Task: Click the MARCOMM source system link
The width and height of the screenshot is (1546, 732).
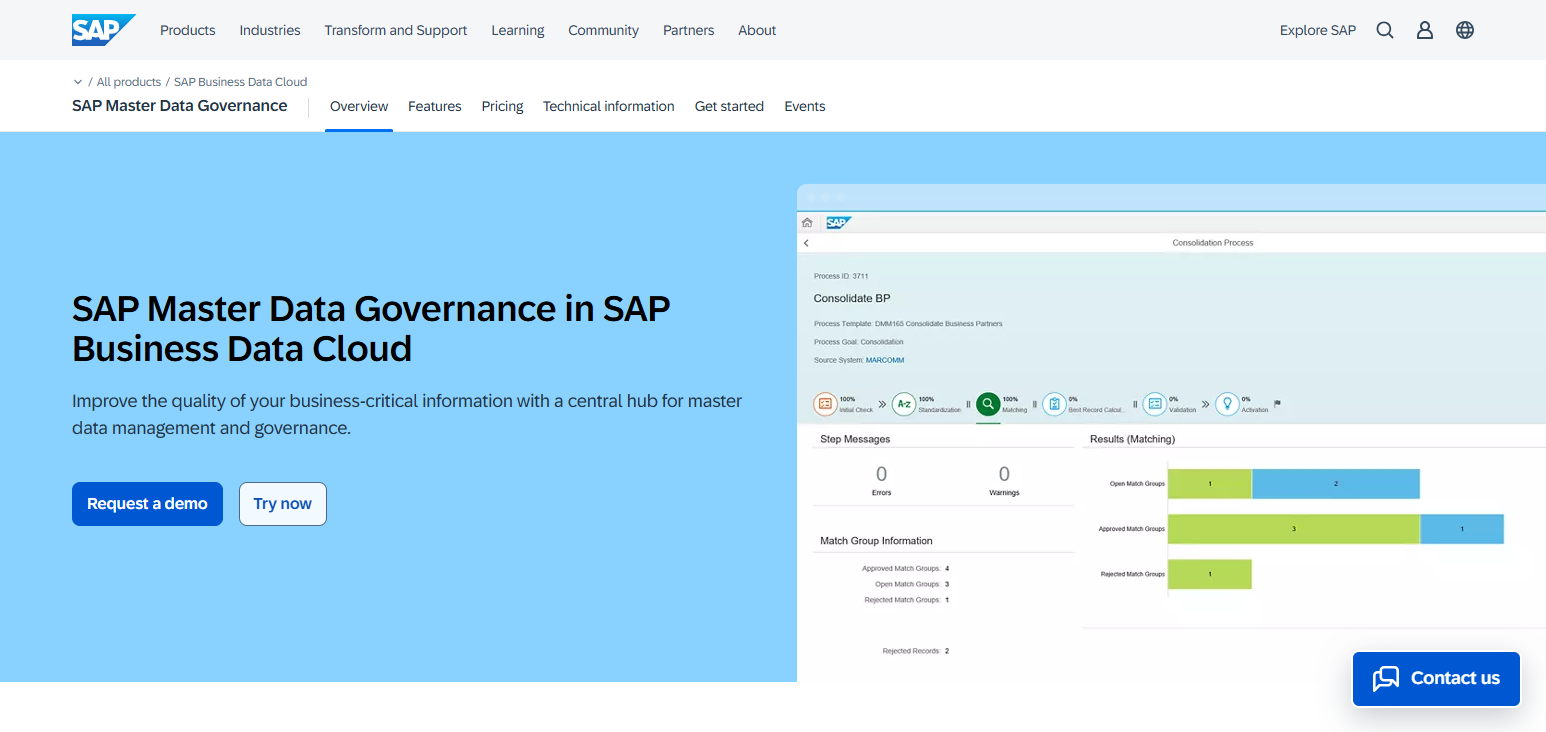Action: pyautogui.click(x=885, y=360)
